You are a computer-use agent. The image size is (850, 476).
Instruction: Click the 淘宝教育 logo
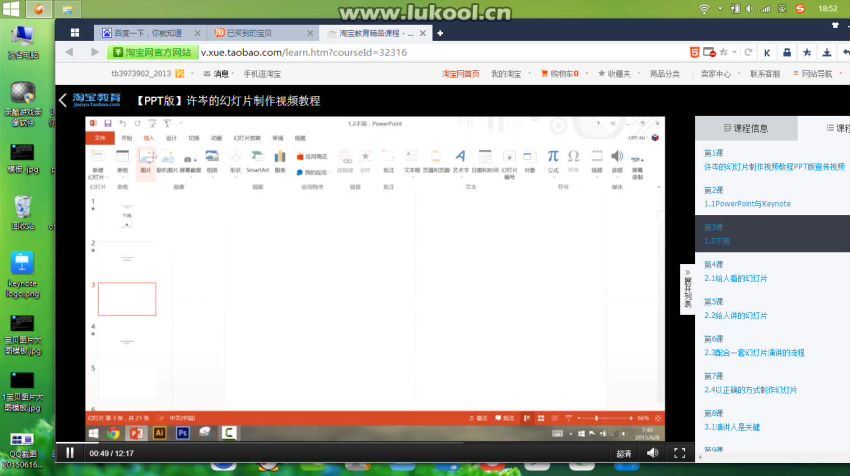[x=96, y=99]
